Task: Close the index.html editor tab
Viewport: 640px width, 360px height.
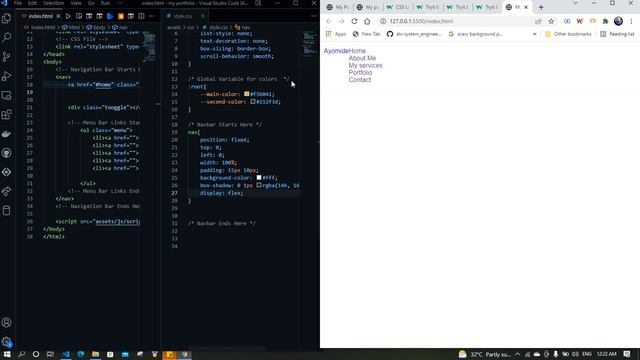Action: (58, 16)
